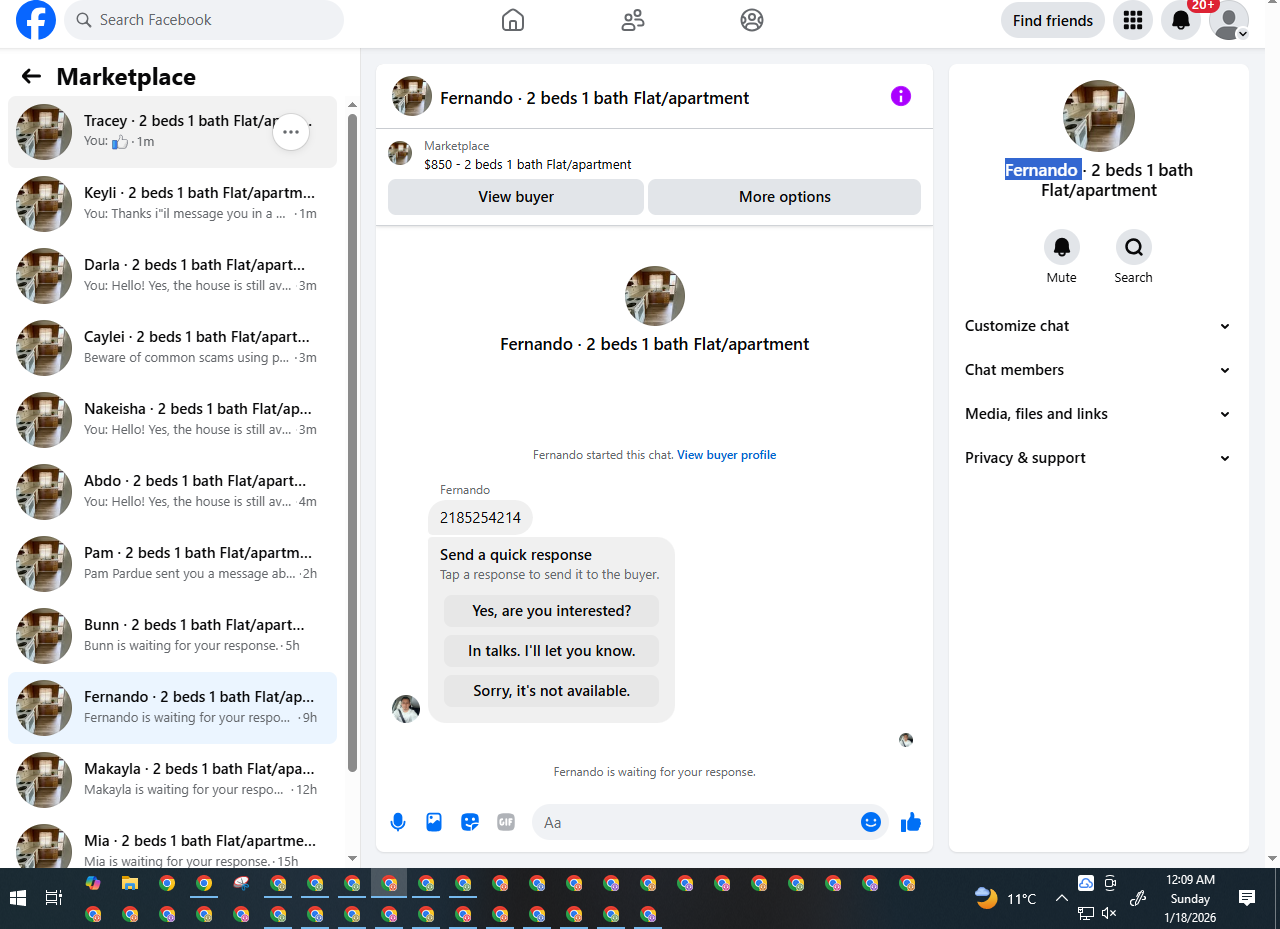
Task: Open the notifications bell in header
Action: pyautogui.click(x=1180, y=20)
